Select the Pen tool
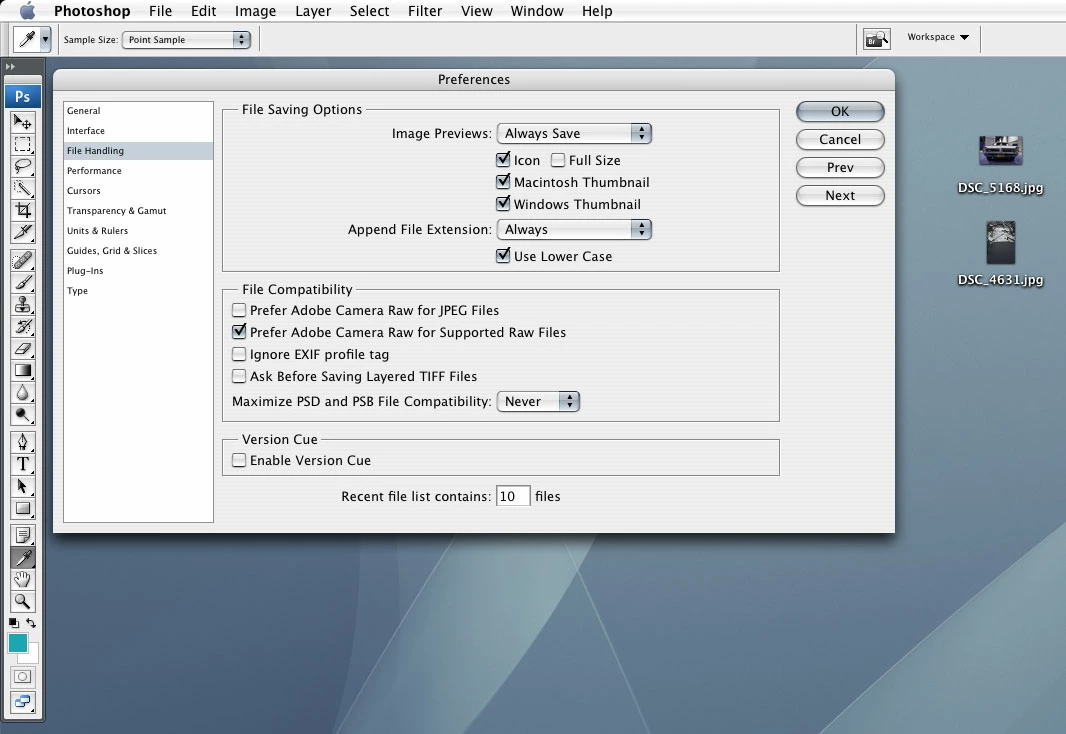Screen dimensions: 1066x734 [x=22, y=442]
